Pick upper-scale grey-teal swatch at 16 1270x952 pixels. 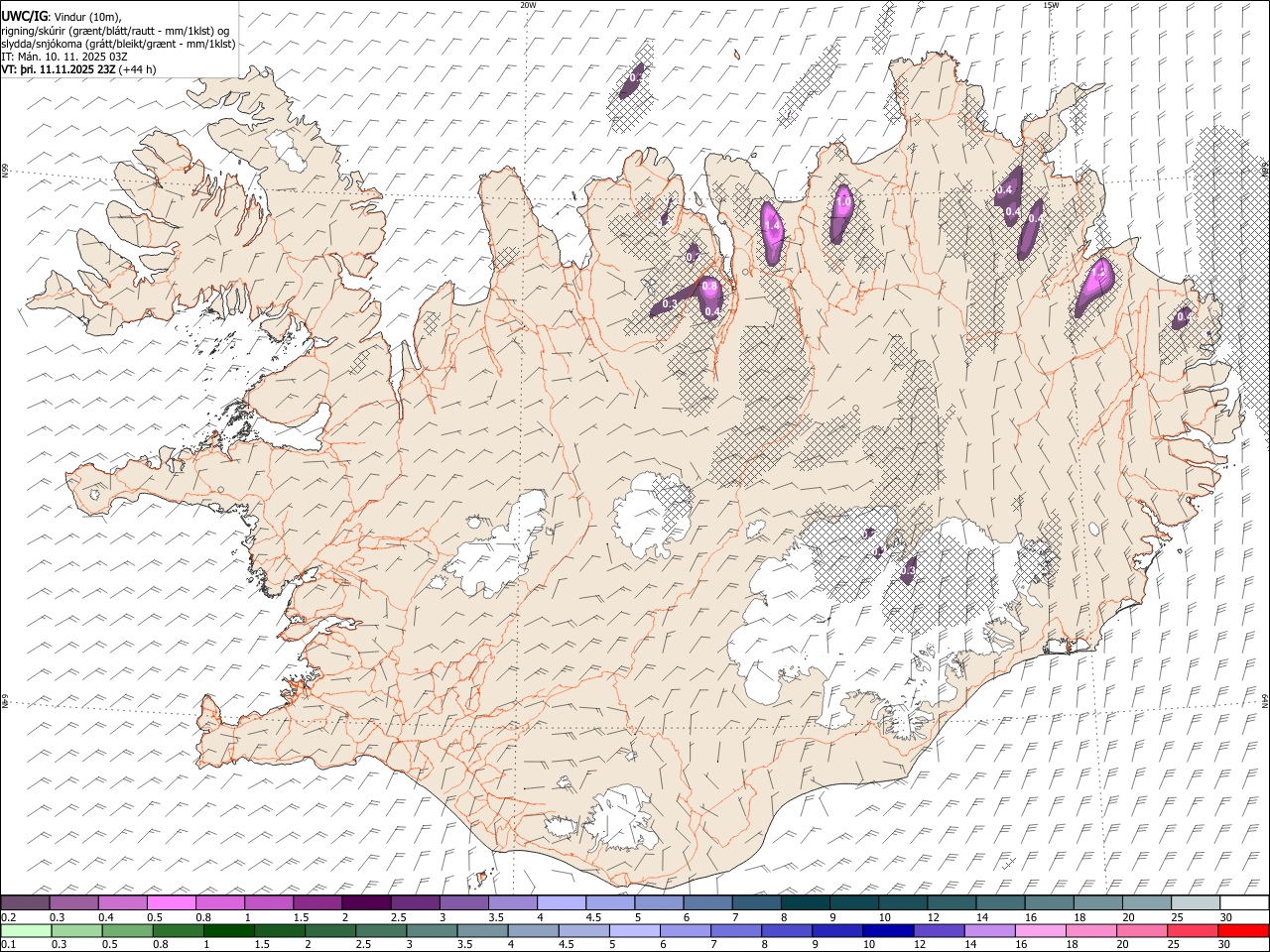coord(1049,902)
